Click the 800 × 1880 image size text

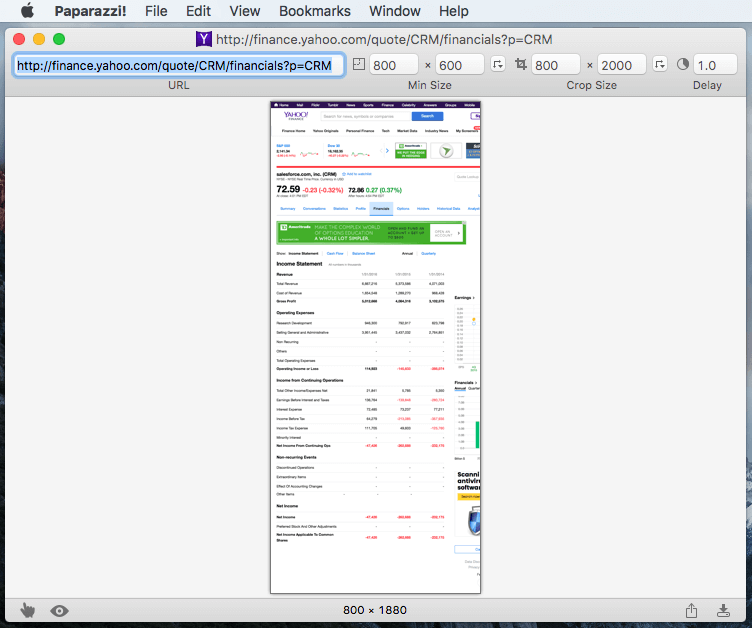[x=375, y=610]
